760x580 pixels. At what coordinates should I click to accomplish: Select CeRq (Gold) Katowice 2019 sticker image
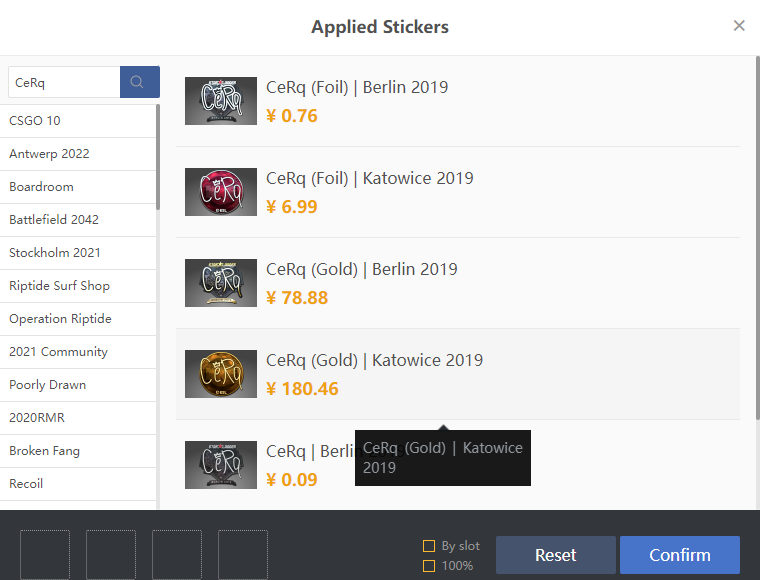click(221, 374)
